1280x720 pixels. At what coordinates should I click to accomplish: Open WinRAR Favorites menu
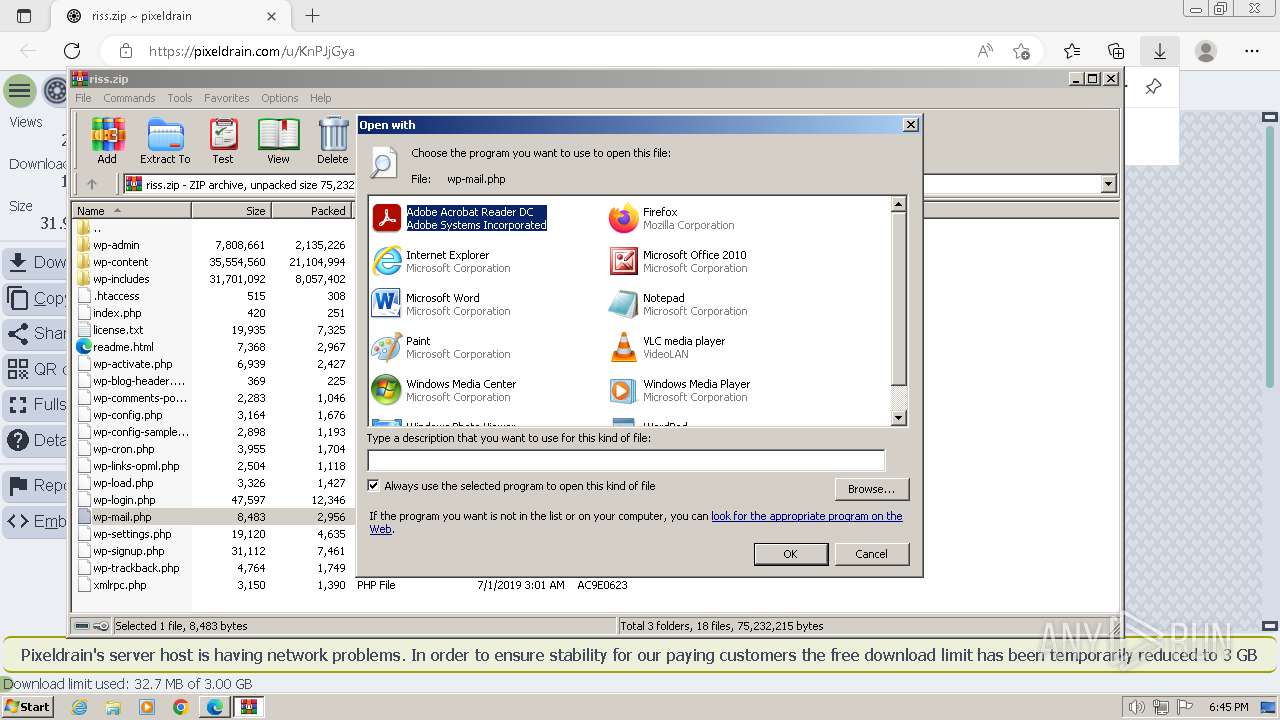point(227,98)
